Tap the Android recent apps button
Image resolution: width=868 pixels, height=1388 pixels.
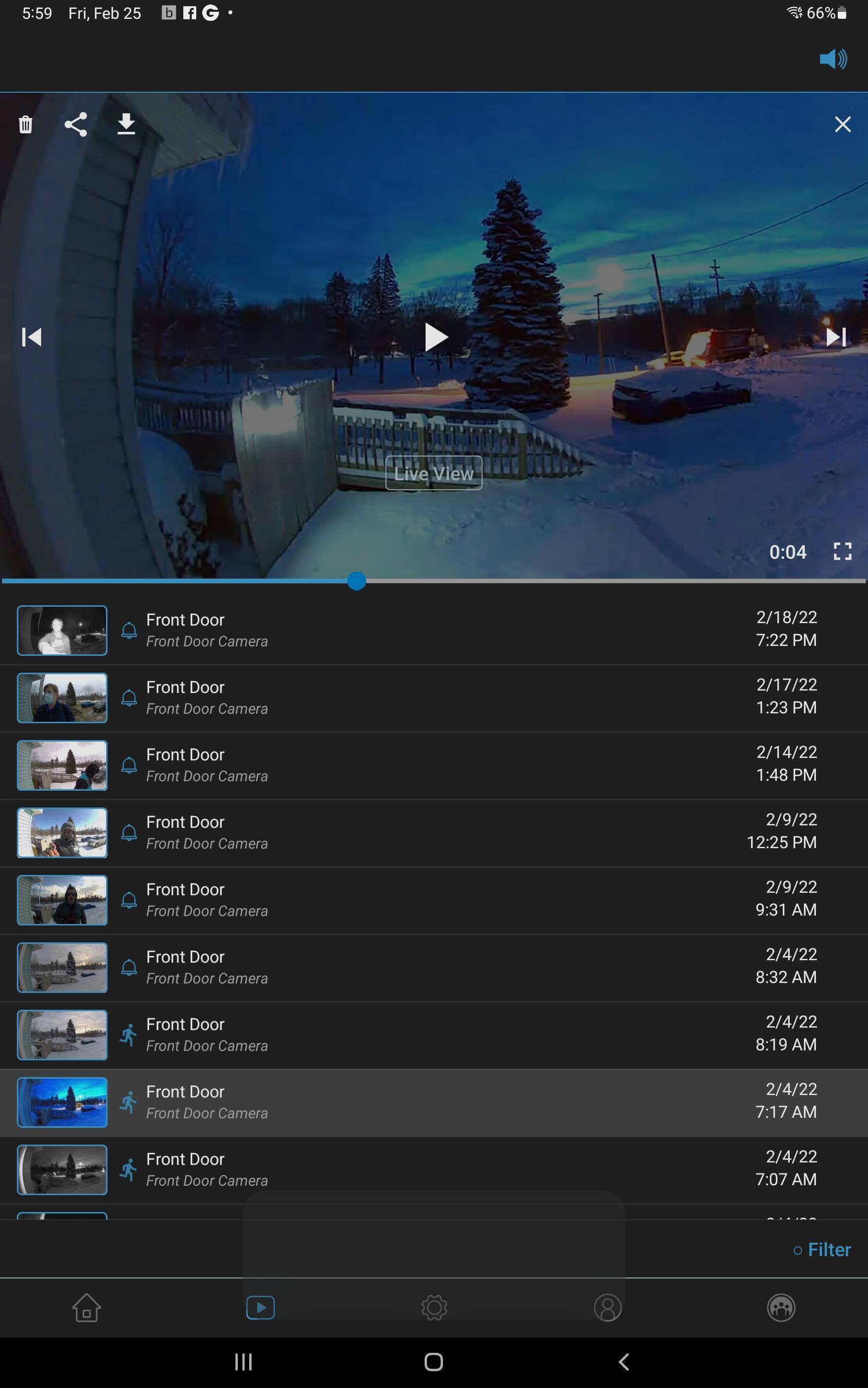[243, 1362]
